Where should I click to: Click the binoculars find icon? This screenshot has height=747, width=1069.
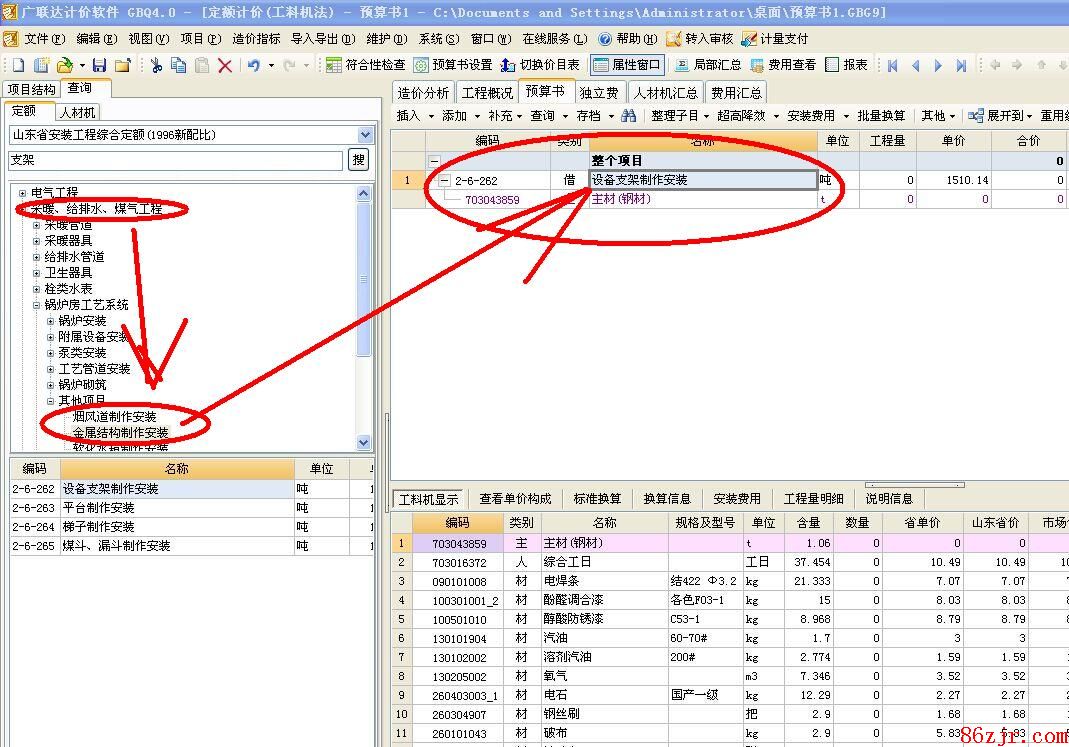pos(628,115)
